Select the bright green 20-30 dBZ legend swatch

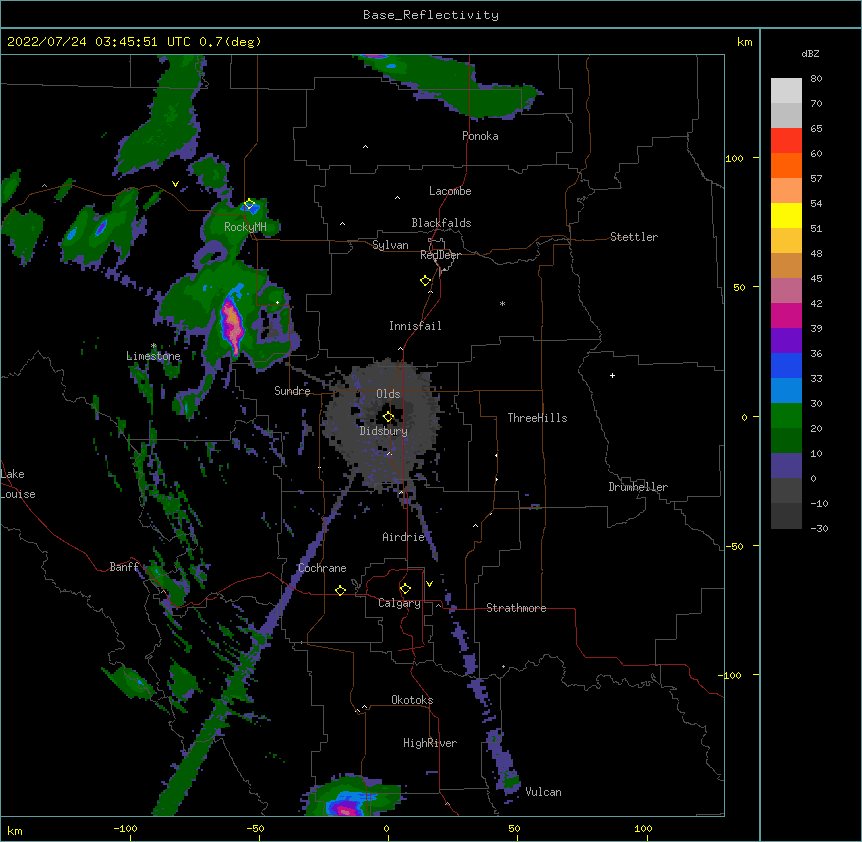coord(786,416)
